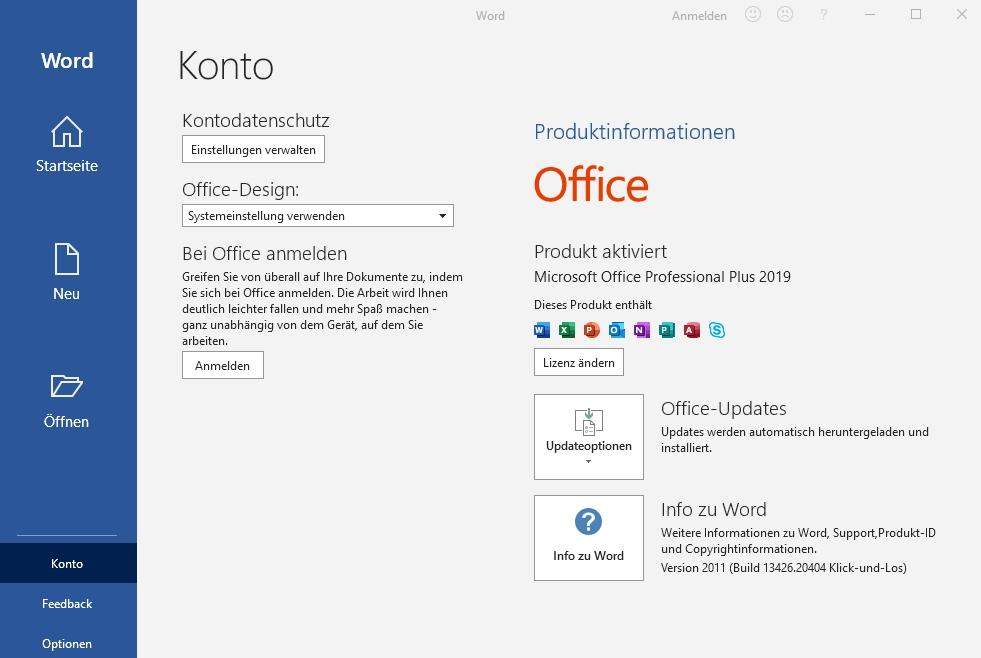981x658 pixels.
Task: Select the PowerPoint product icon
Action: [591, 329]
